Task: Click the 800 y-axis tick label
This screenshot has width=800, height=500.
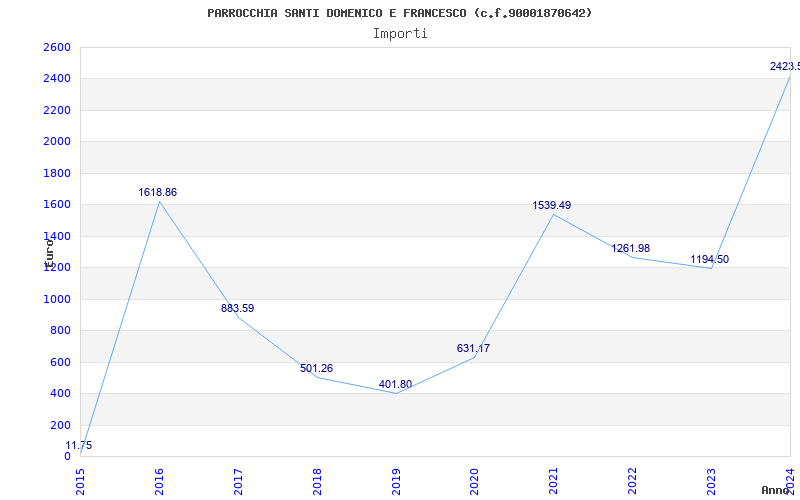Action: pyautogui.click(x=61, y=331)
